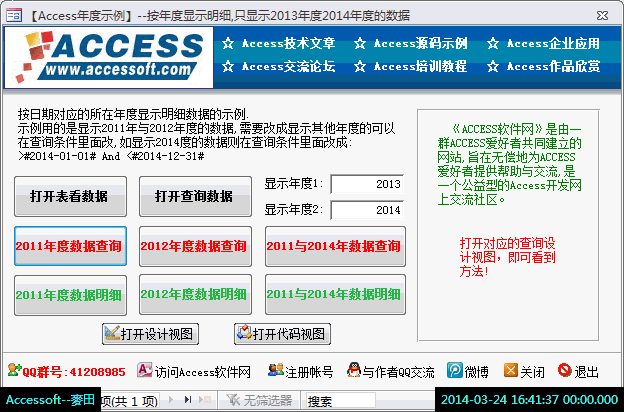The image size is (624, 412).
Task: Click the Access form icon in title bar
Action: [x=14, y=16]
